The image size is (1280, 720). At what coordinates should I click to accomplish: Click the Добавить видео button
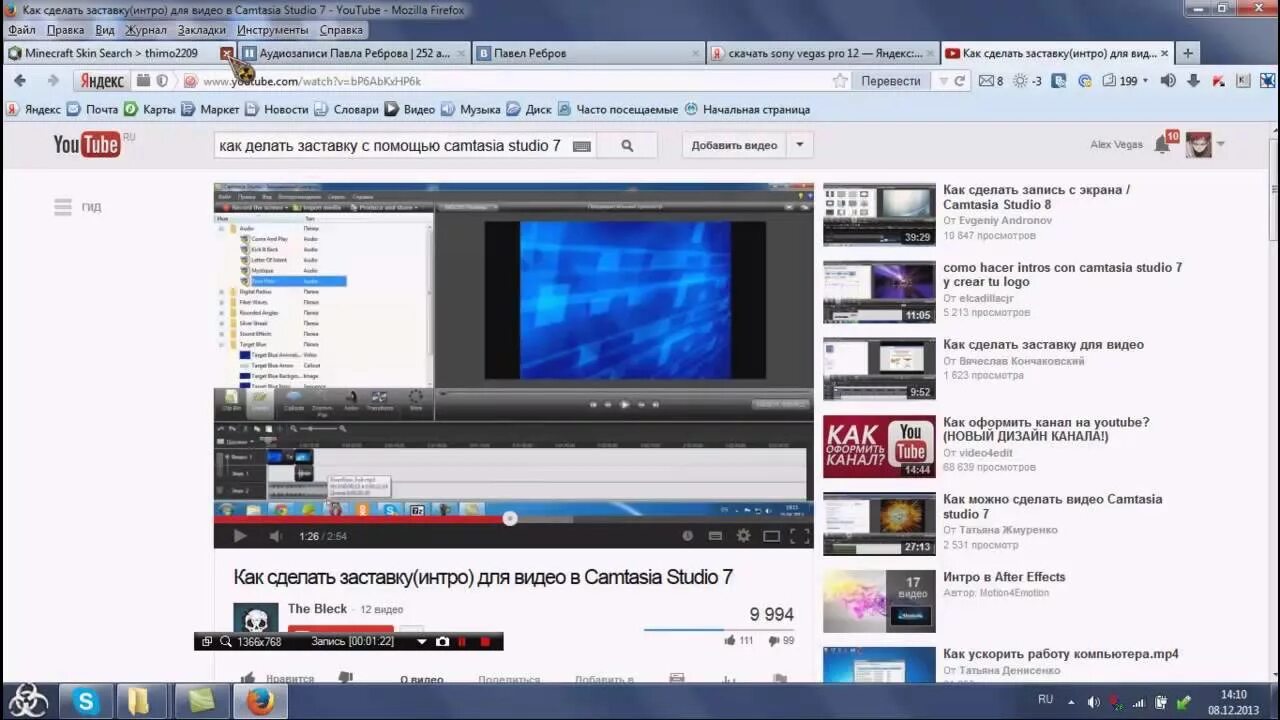(734, 145)
